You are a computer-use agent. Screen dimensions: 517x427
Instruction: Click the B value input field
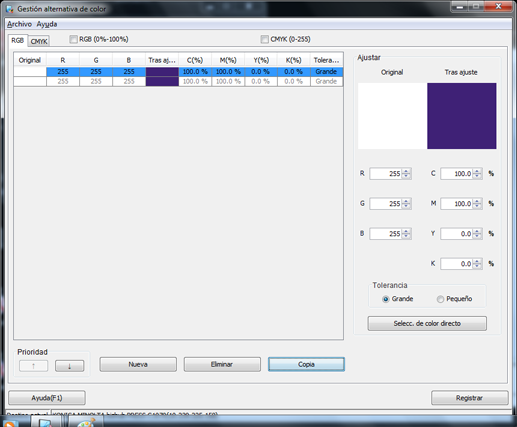[x=386, y=234]
